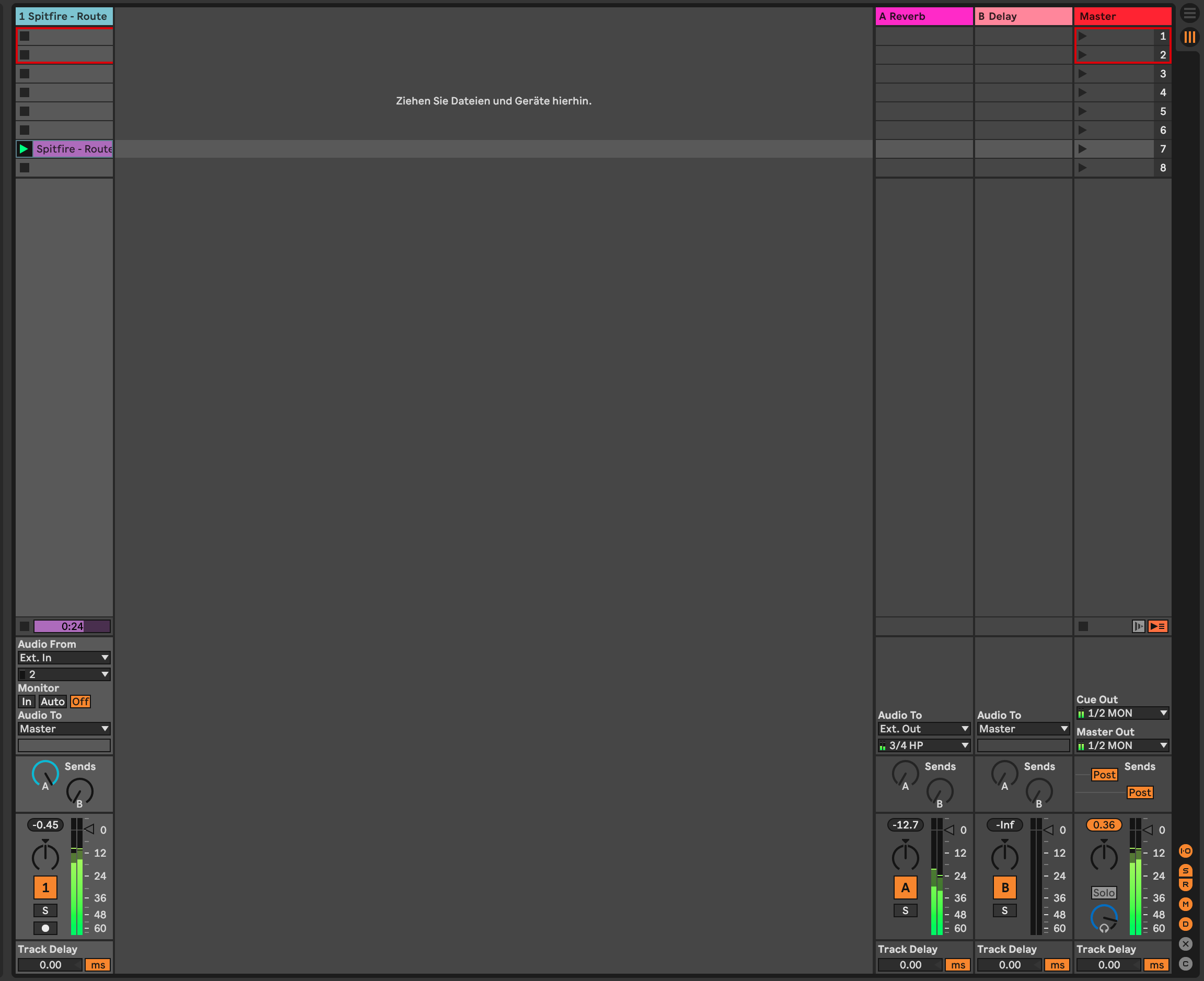Open Cue Out 1/2 MON dropdown
The image size is (1204, 981).
1122,713
